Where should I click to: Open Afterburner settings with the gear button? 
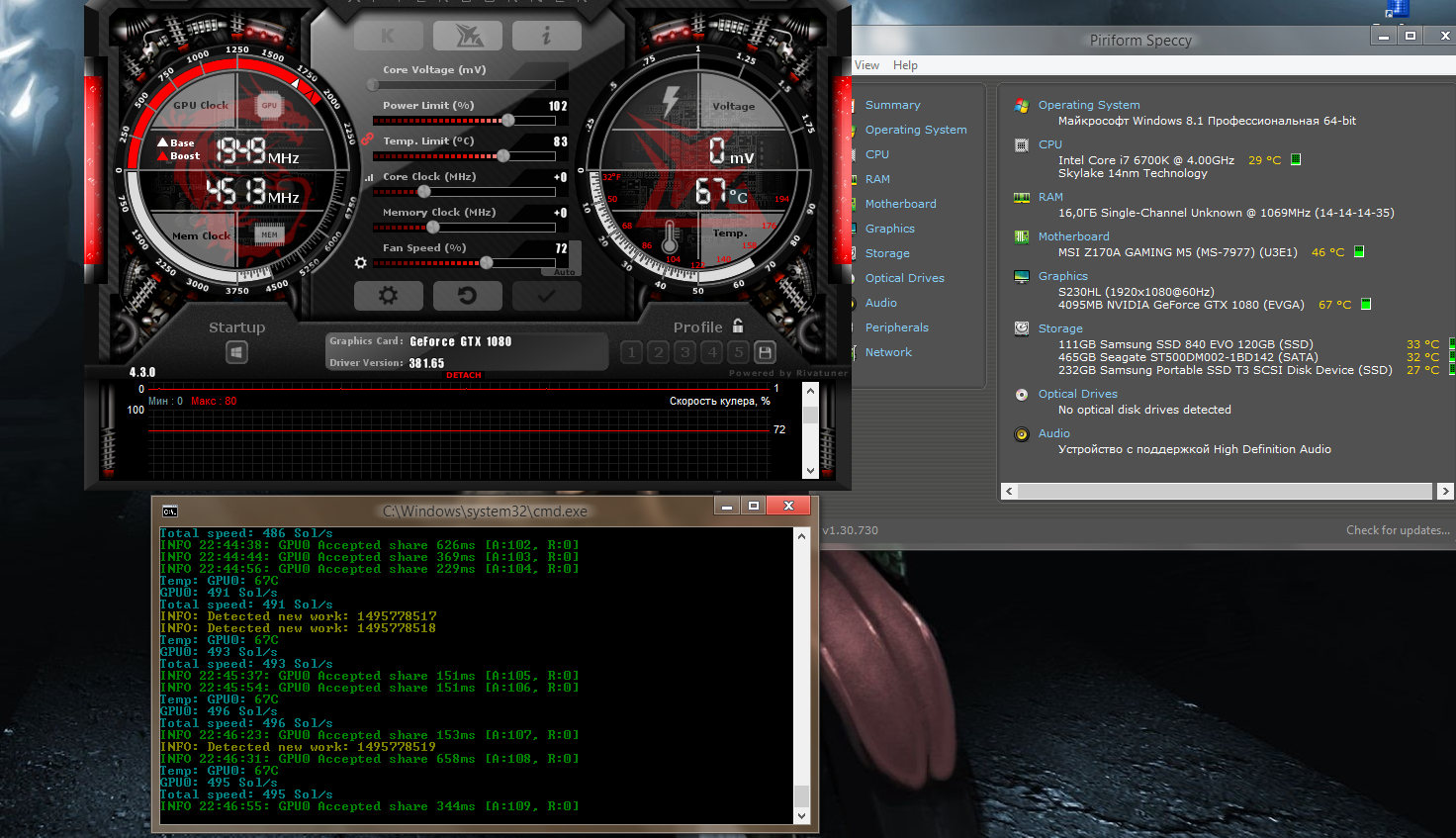[389, 296]
